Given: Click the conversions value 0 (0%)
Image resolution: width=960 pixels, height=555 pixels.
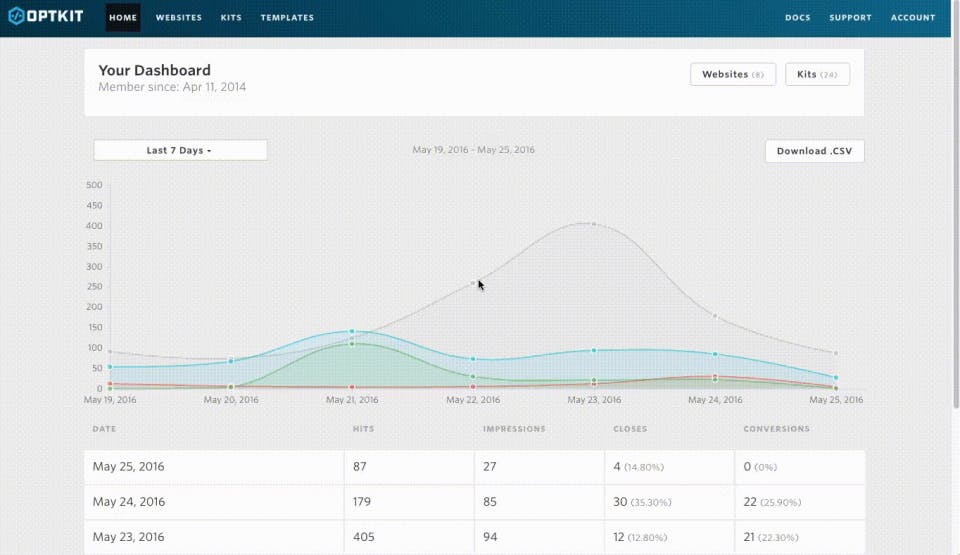Looking at the screenshot, I should (760, 467).
